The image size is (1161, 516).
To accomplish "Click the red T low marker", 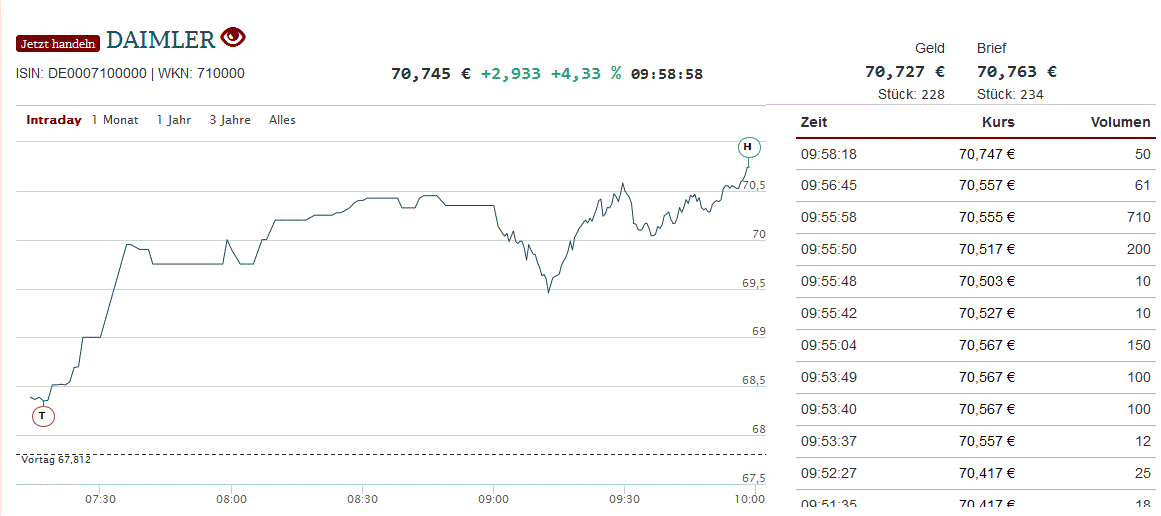I will point(43,416).
